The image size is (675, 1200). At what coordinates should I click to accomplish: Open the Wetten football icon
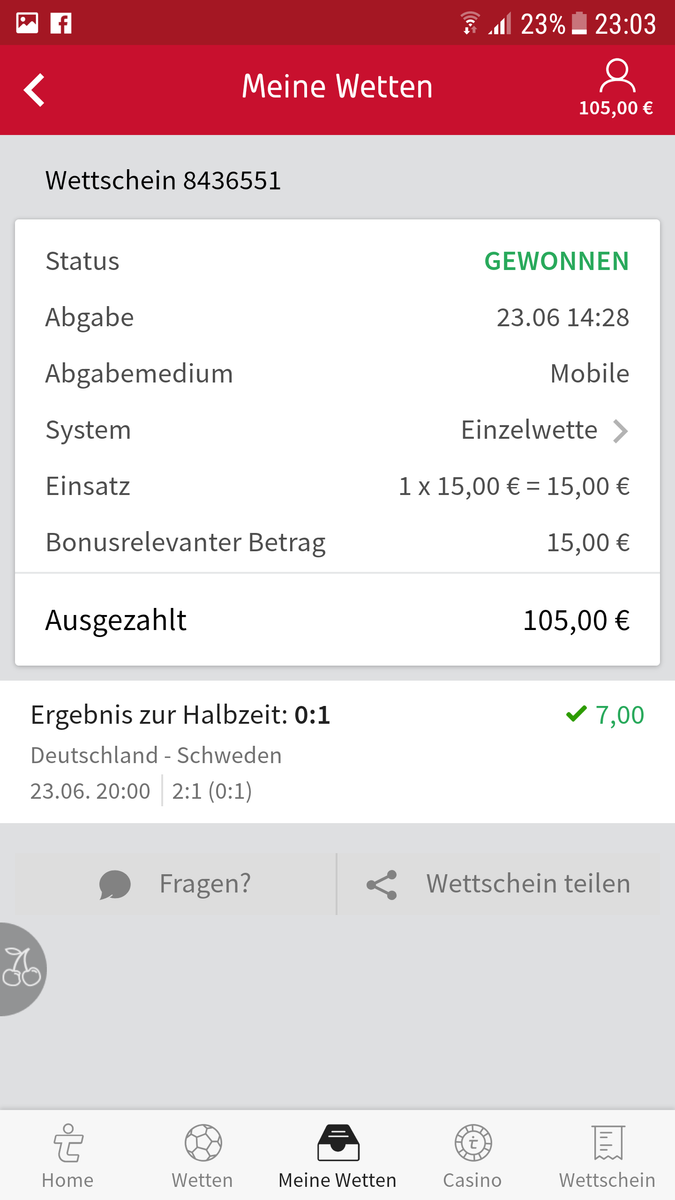coord(203,1143)
